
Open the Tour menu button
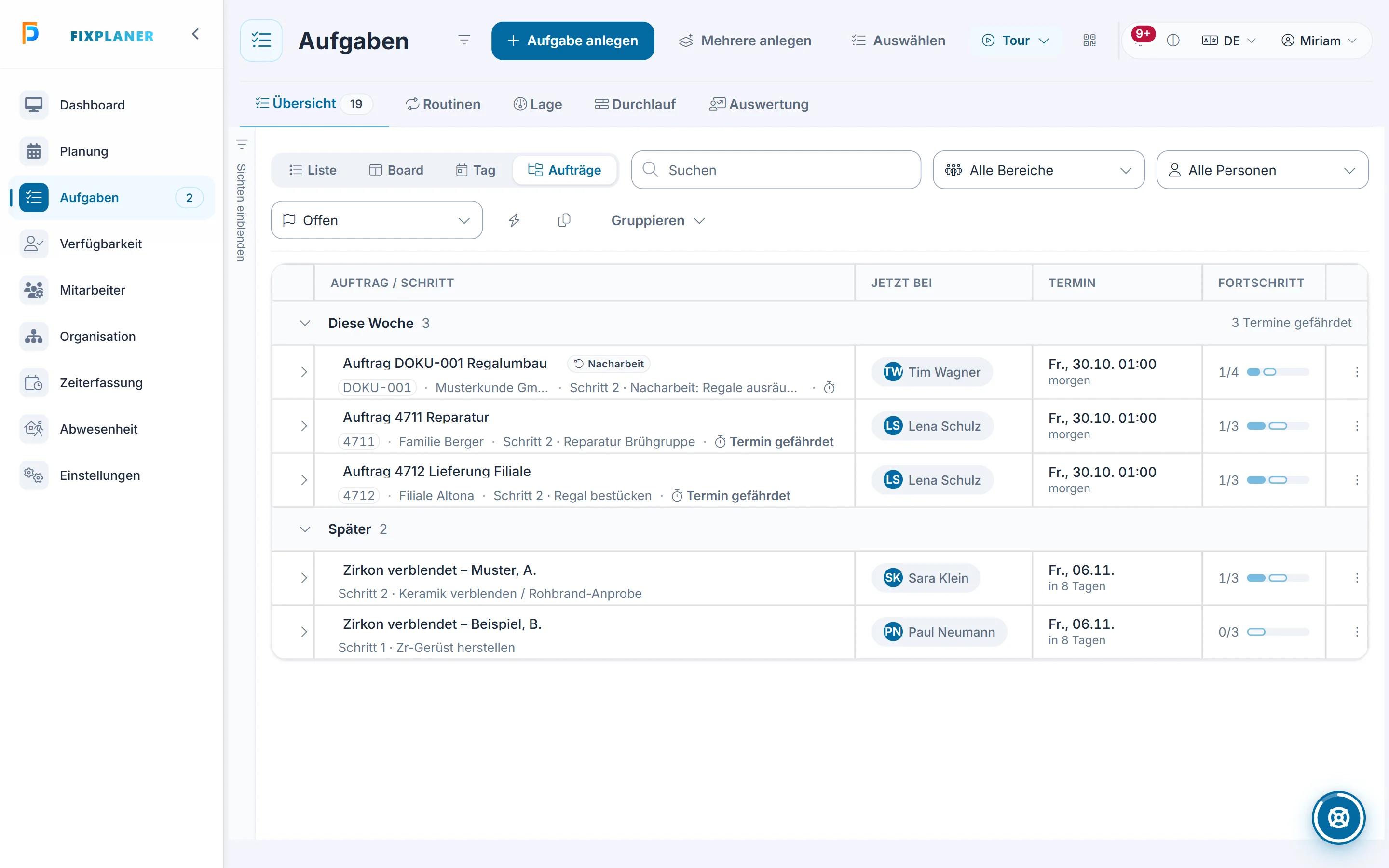1016,41
